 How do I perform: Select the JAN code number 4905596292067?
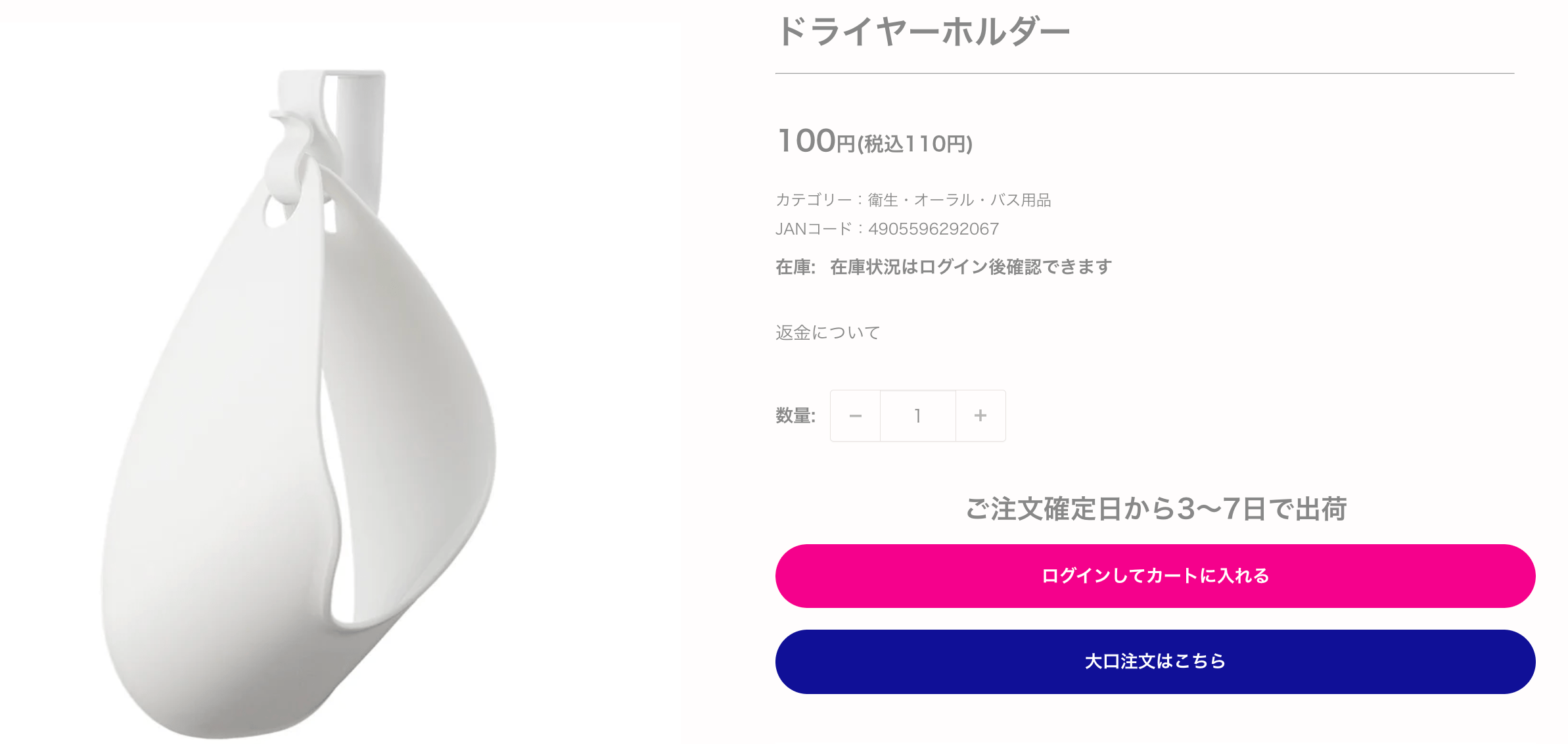point(933,229)
